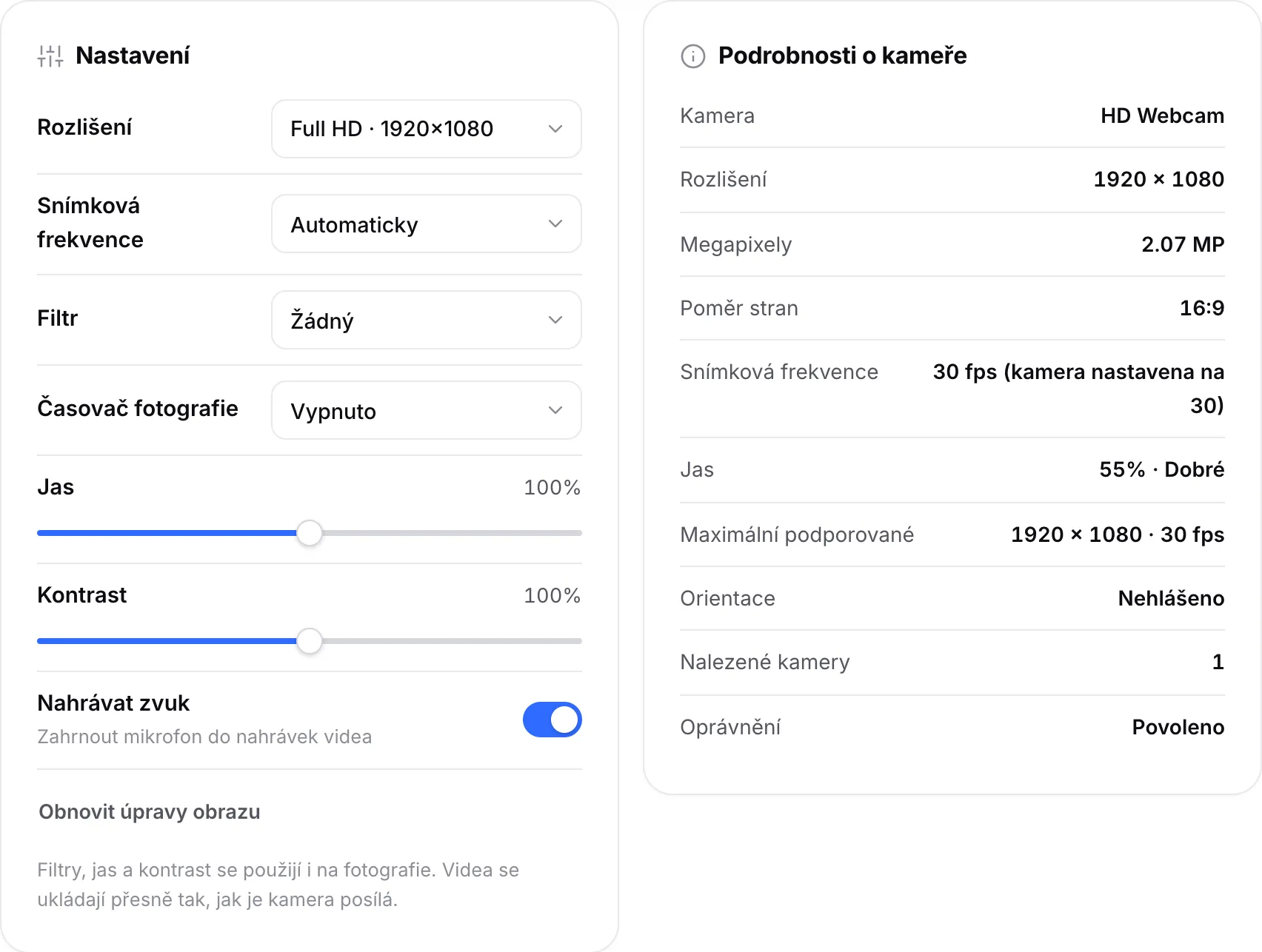Open the Rozlišení dropdown Full HD 1920×1080
The height and width of the screenshot is (952, 1262).
427,129
